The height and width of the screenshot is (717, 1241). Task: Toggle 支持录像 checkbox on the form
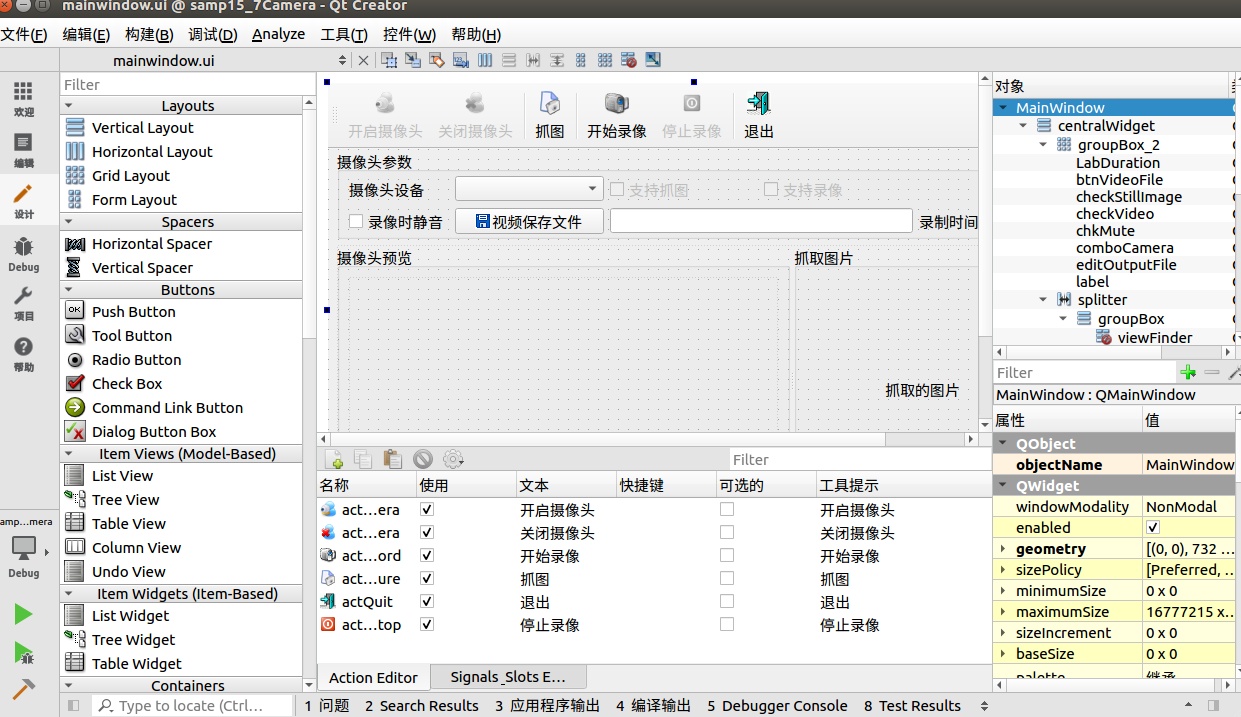point(771,189)
